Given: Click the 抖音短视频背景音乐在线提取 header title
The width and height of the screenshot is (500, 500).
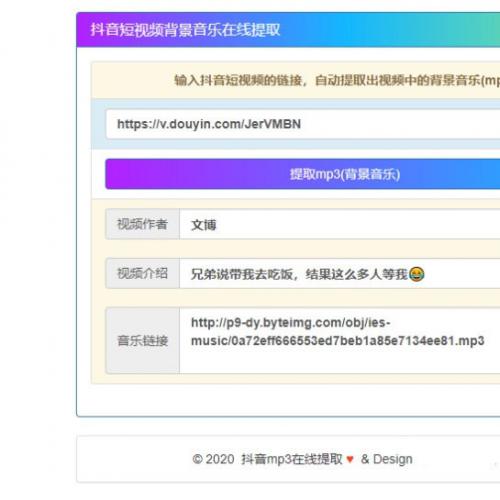Looking at the screenshot, I should (x=185, y=30).
